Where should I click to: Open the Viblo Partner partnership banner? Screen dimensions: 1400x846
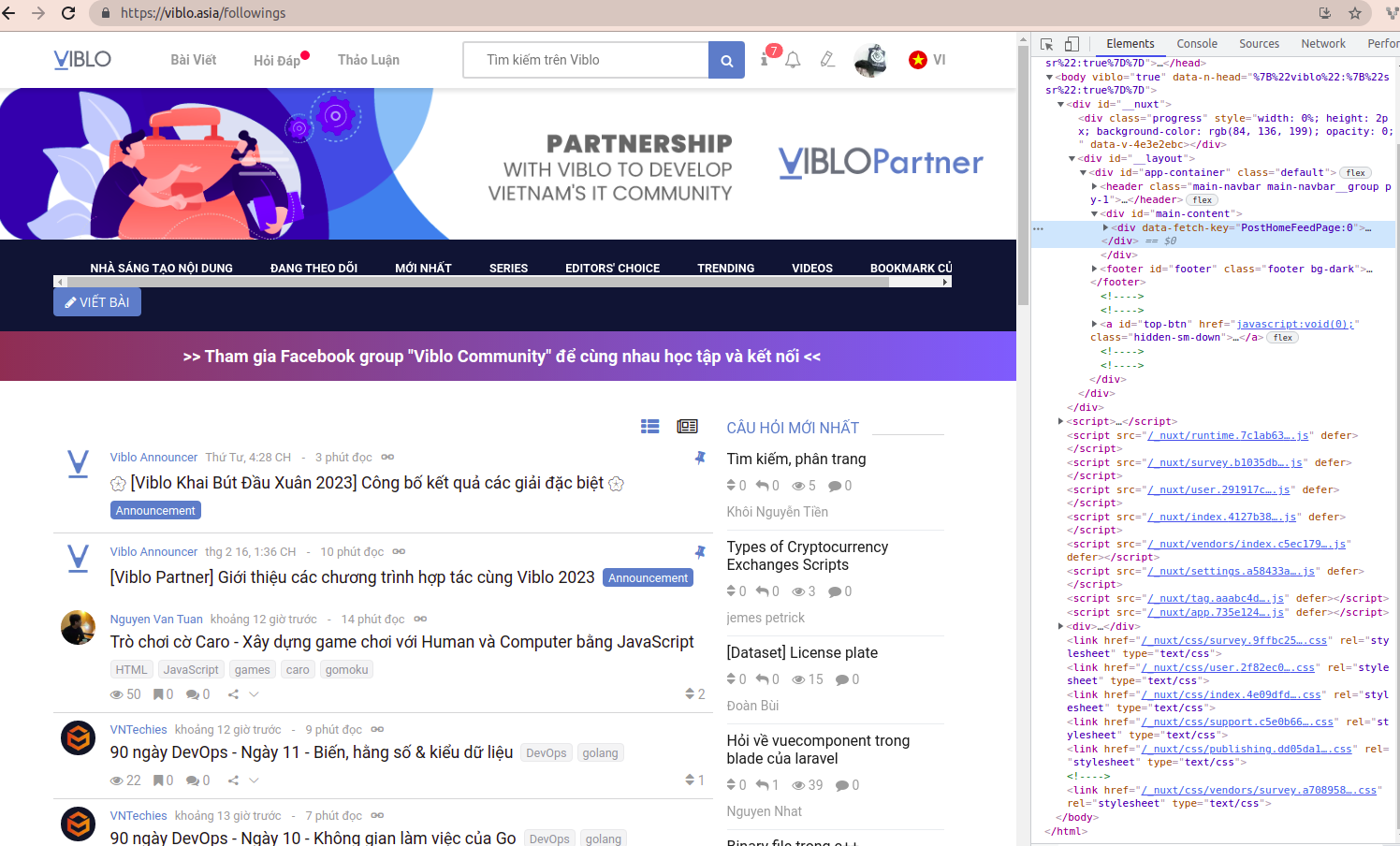point(508,164)
